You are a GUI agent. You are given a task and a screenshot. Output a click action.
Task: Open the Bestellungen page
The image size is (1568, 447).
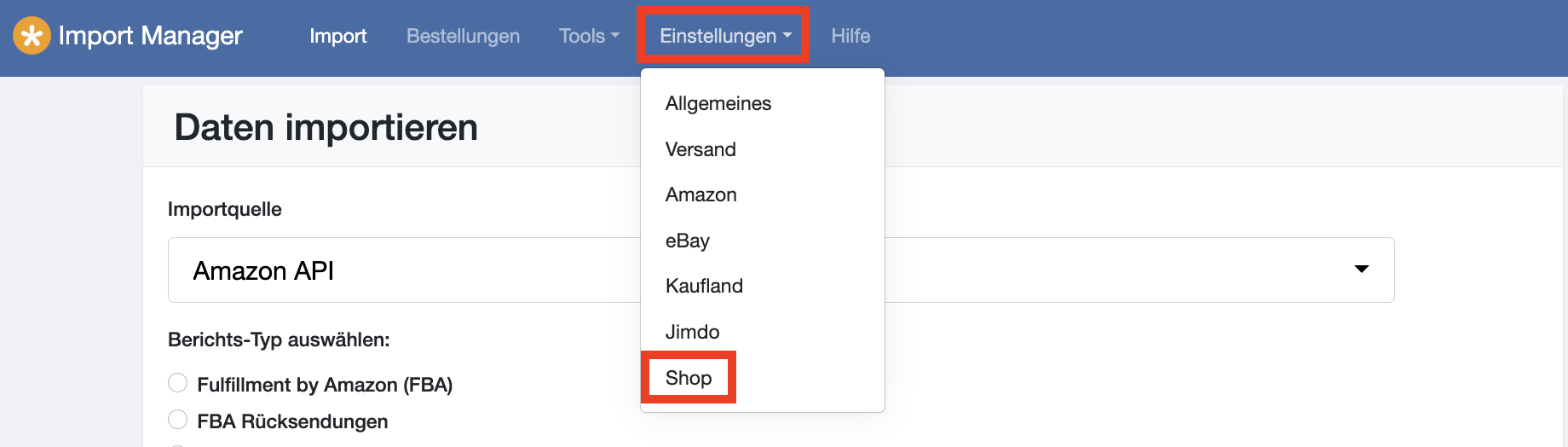tap(463, 36)
